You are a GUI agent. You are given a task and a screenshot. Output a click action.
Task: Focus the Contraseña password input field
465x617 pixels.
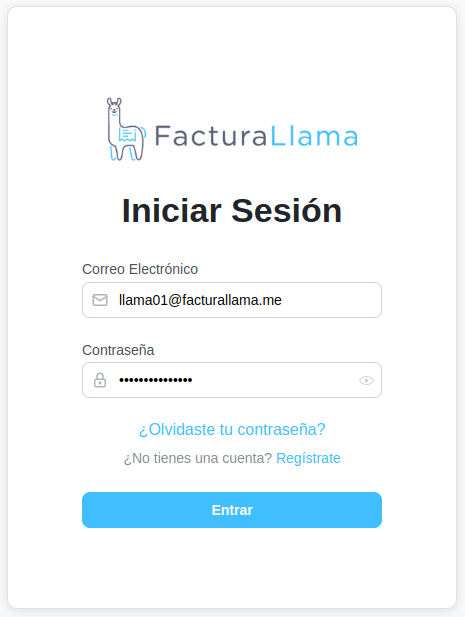click(x=232, y=380)
